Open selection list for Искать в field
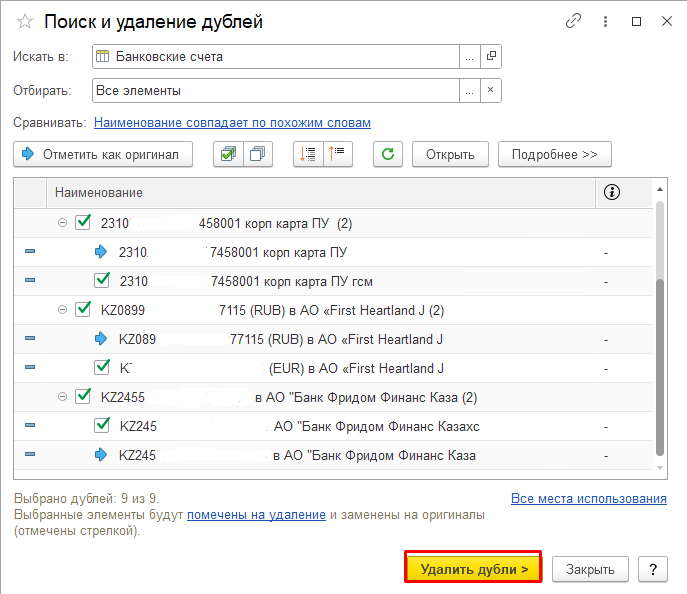The image size is (687, 594). 469,57
